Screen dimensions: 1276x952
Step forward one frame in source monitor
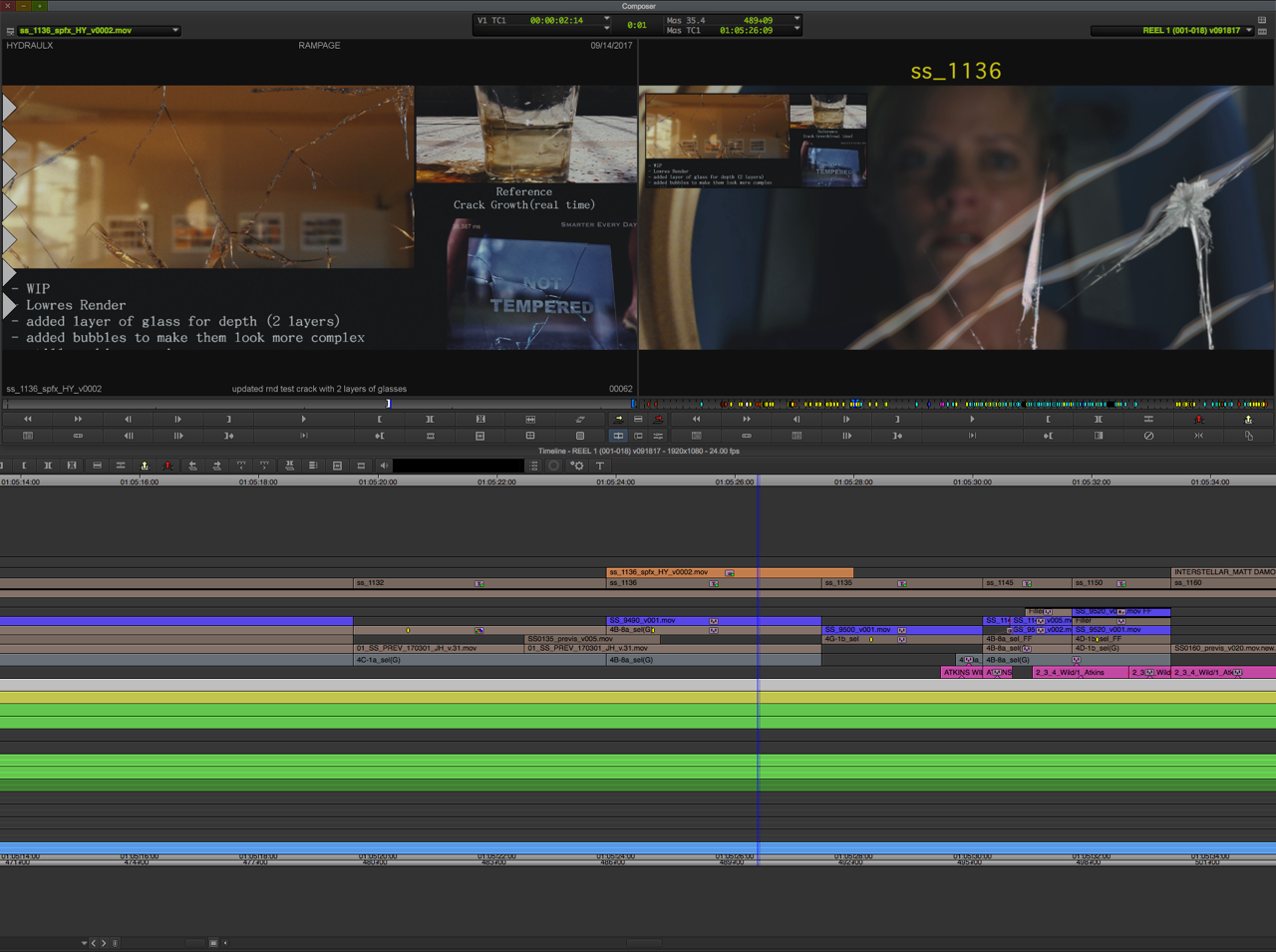point(177,419)
